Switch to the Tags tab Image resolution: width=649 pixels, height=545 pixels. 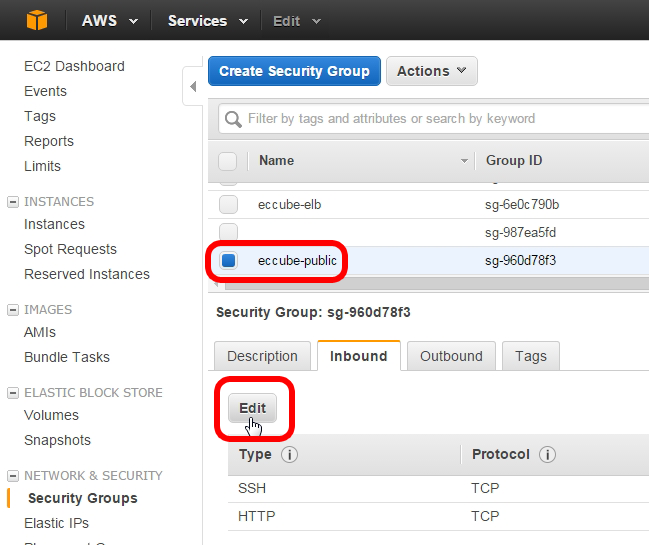click(531, 356)
